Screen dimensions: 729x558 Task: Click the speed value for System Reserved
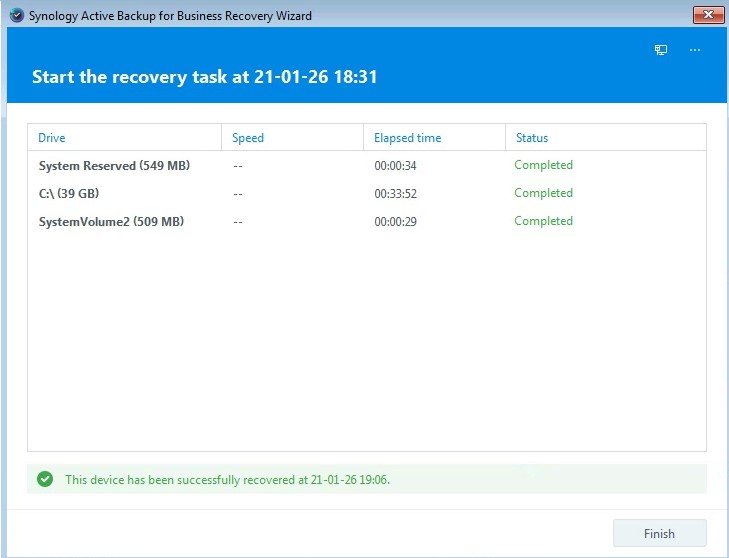click(238, 166)
